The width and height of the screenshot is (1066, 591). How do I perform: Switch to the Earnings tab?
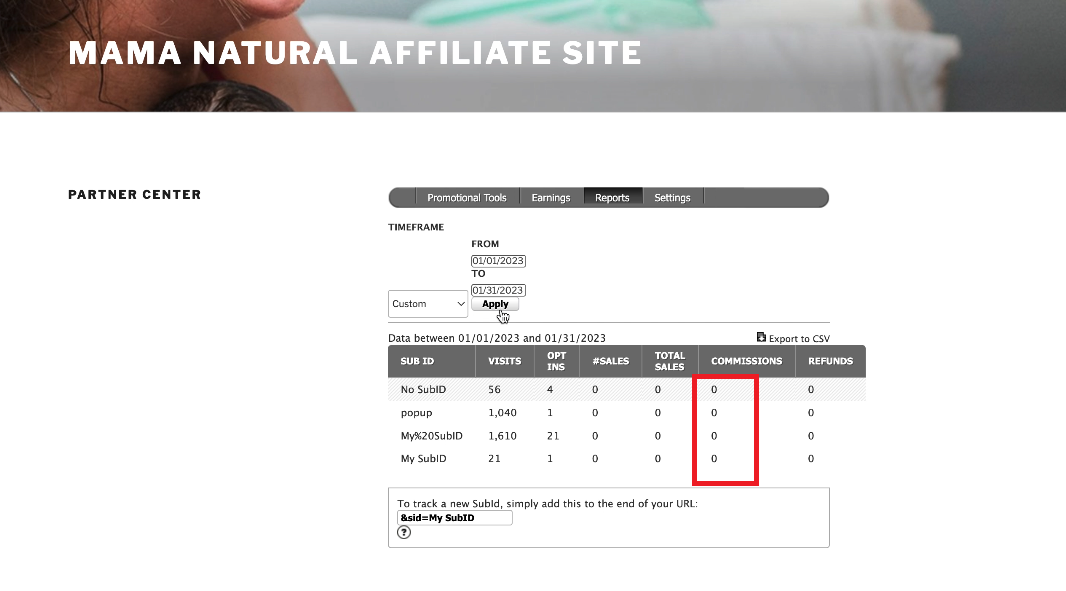tap(551, 198)
